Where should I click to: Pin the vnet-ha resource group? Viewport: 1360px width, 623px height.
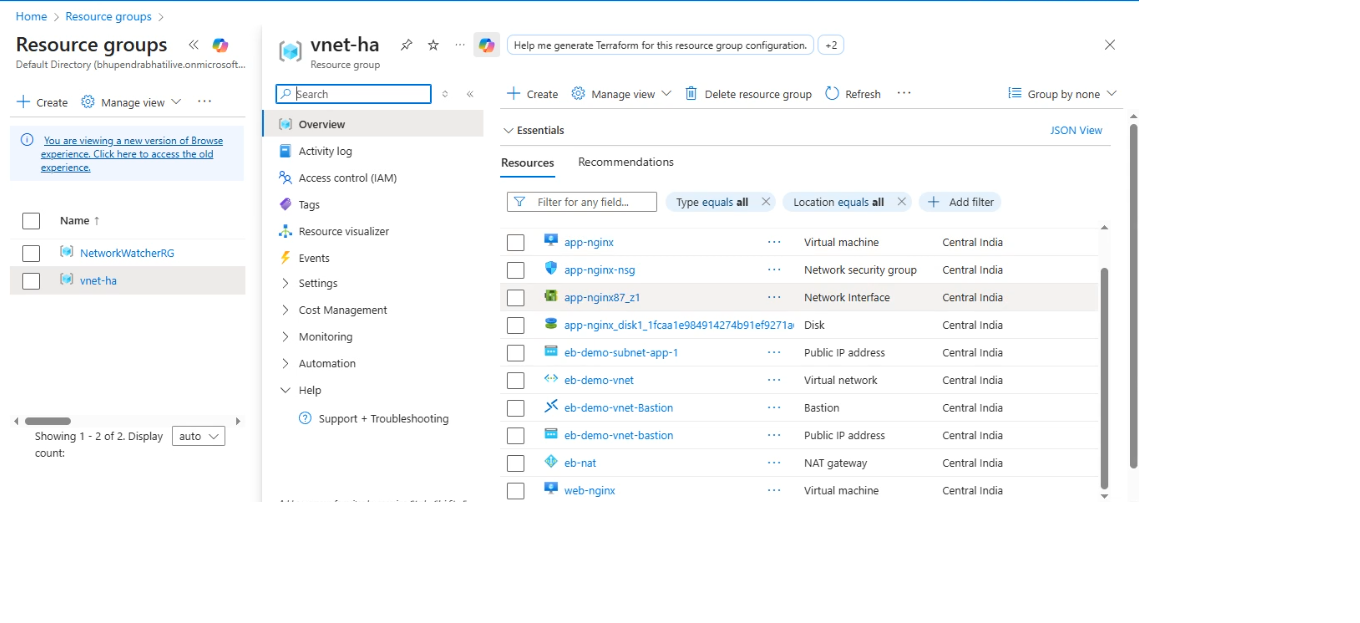tap(406, 45)
